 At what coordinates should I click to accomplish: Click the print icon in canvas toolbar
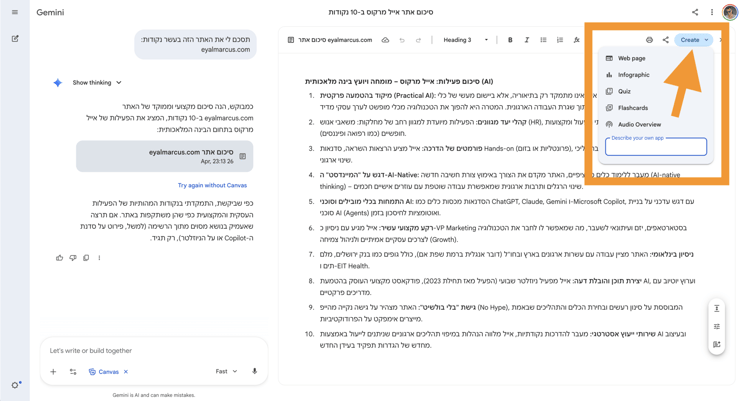coord(649,40)
